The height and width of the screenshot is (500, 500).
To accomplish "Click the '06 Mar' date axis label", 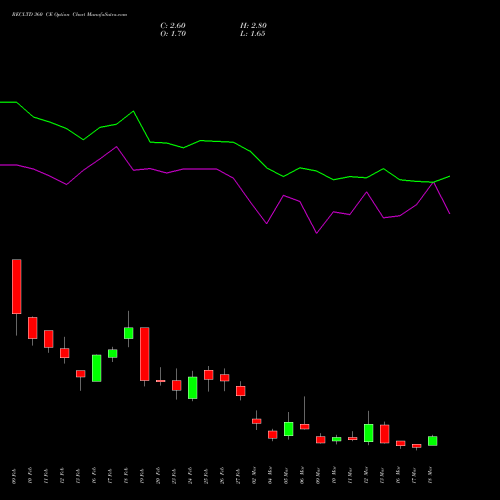I will coord(302,476).
